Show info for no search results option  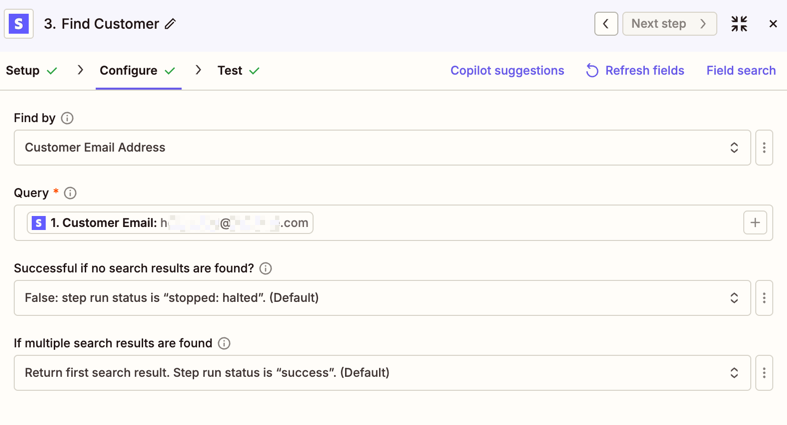point(266,268)
